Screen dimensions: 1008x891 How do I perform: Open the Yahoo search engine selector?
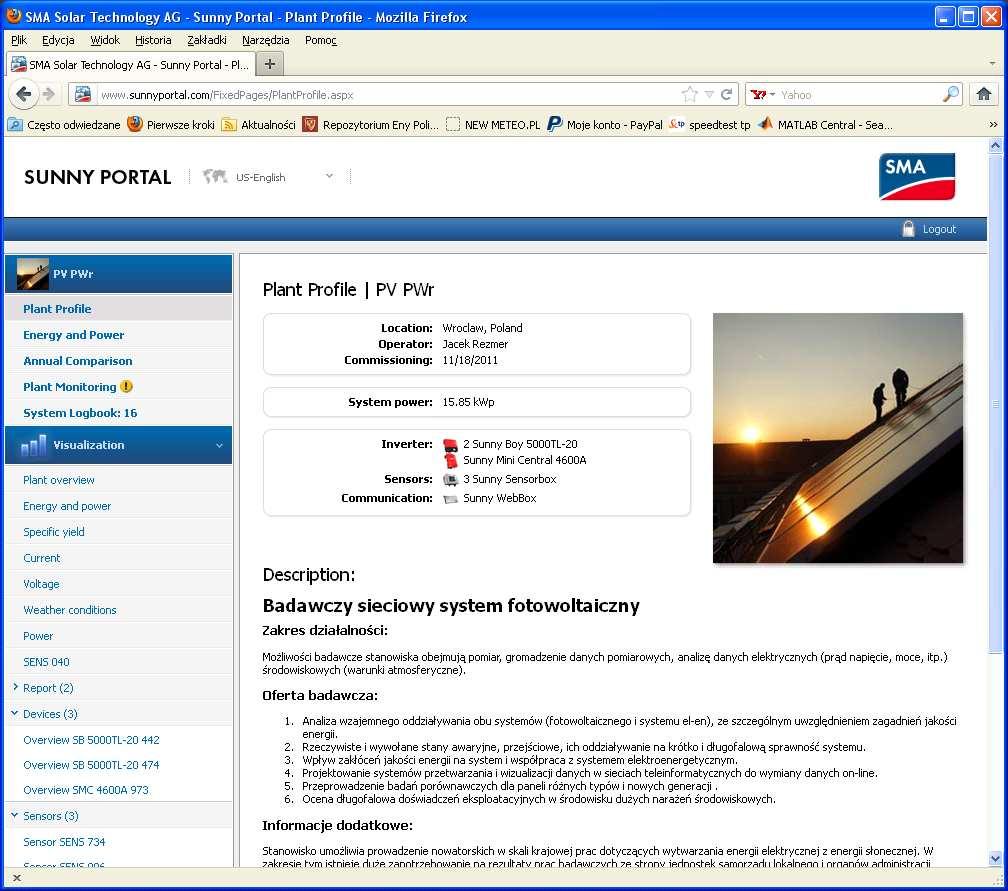(763, 94)
